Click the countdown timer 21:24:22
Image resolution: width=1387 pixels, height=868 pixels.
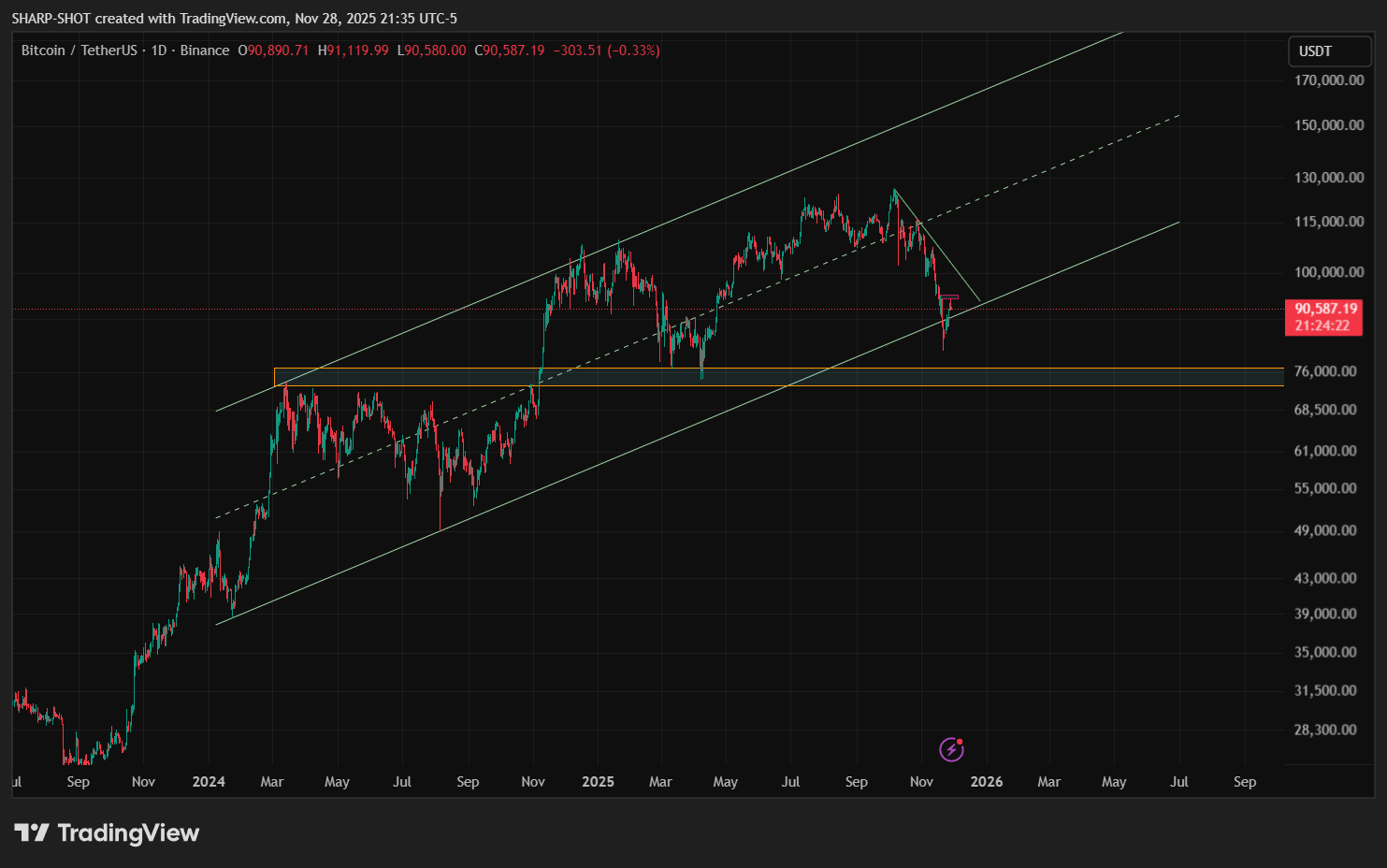1322,325
